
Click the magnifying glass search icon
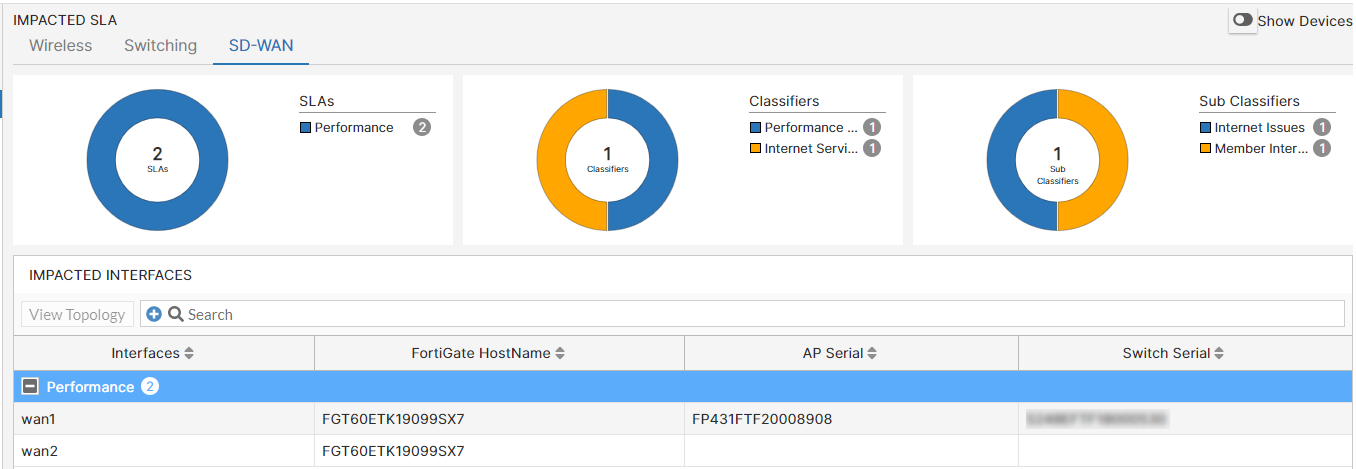tap(175, 314)
